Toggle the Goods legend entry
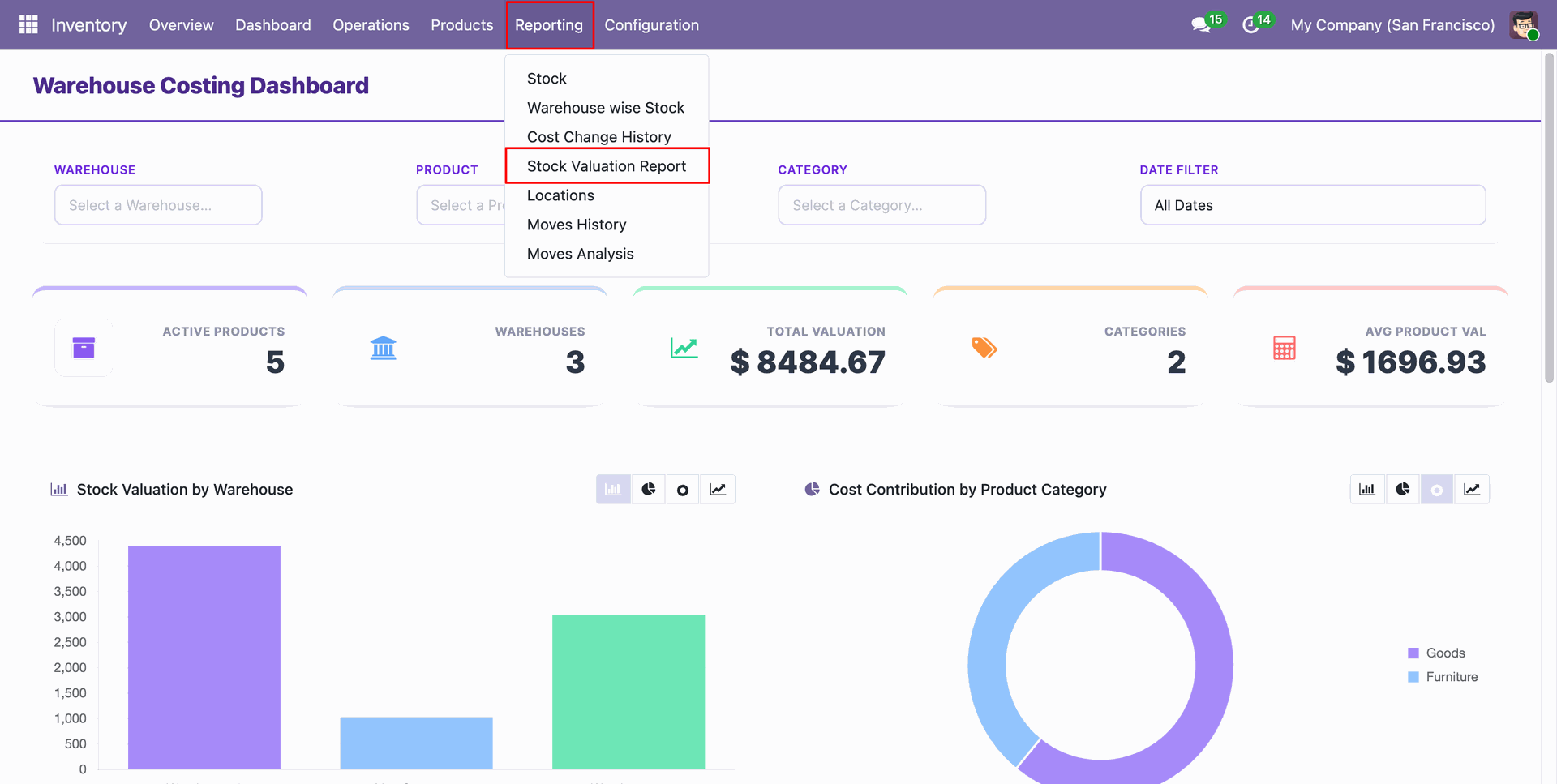This screenshot has height=784, width=1557. (1436, 653)
